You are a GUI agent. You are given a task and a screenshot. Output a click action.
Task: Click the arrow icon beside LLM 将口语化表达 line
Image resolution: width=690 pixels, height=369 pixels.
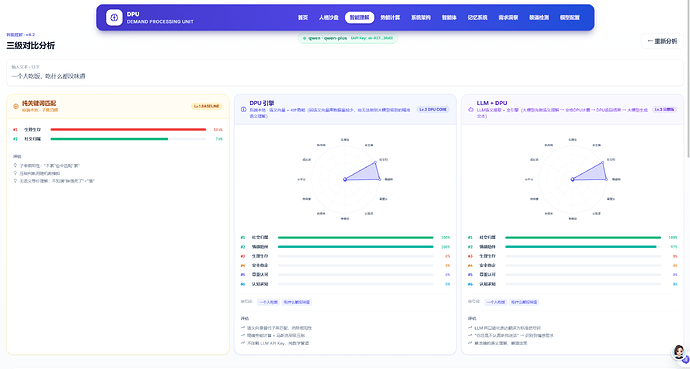tap(470, 328)
